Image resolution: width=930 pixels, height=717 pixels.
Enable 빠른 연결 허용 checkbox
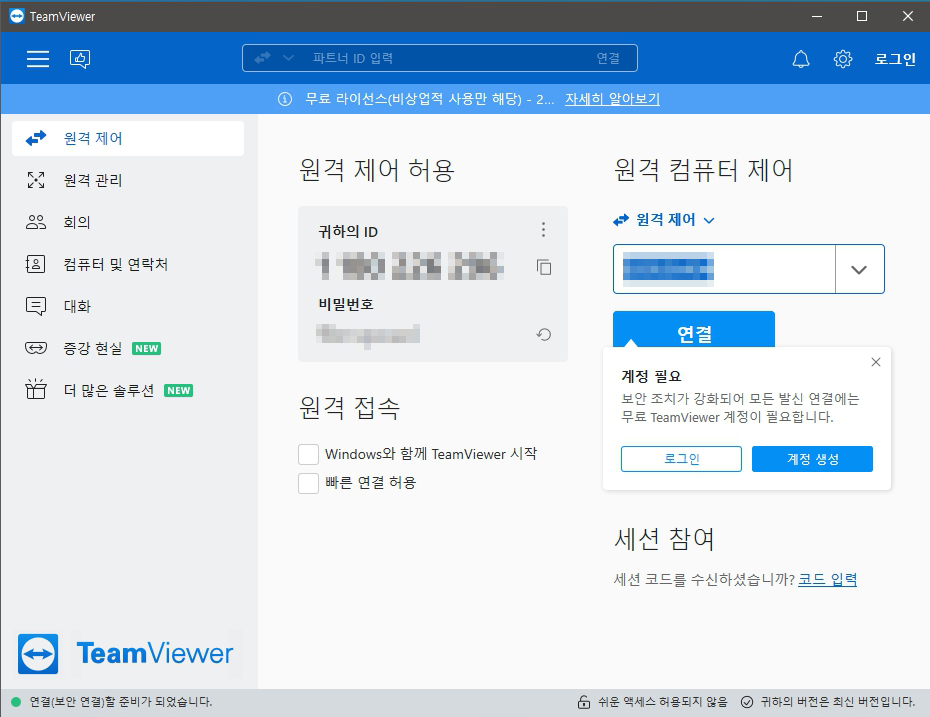[x=308, y=483]
